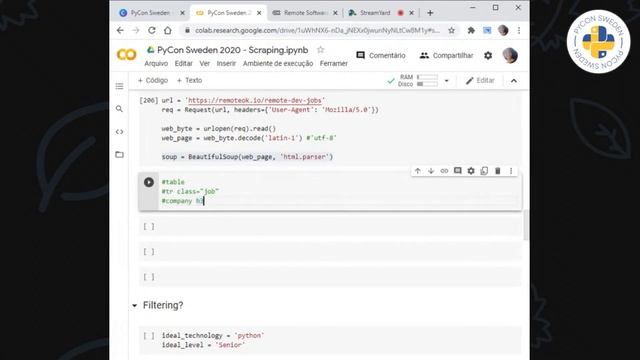The image size is (640, 360).
Task: Click the soup = BeautifulSoup code line
Action: tap(247, 157)
